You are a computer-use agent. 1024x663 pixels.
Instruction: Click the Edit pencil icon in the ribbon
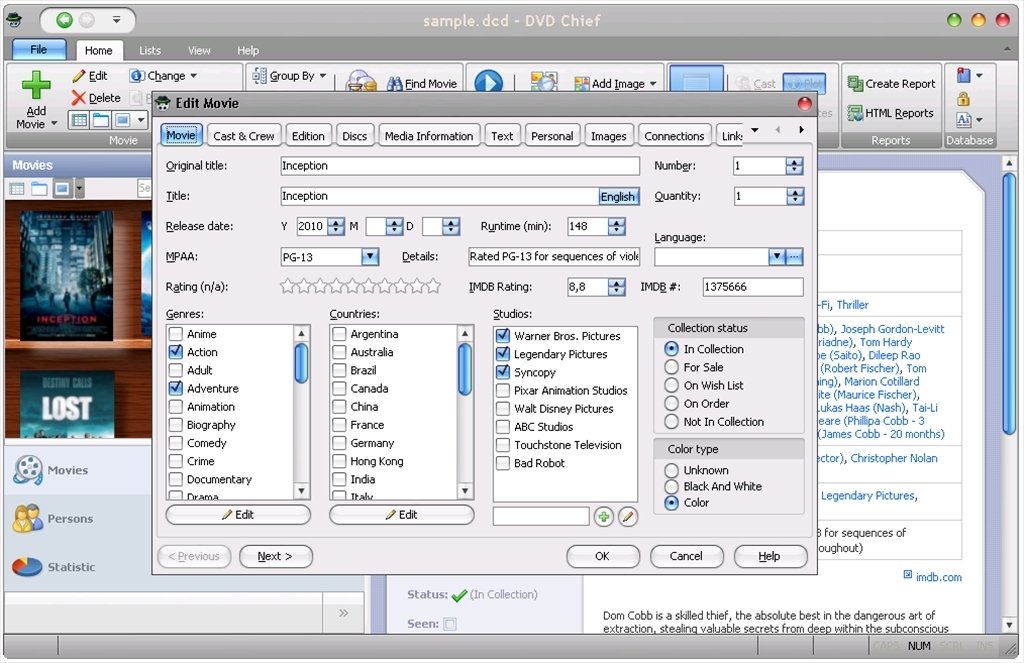tap(79, 76)
